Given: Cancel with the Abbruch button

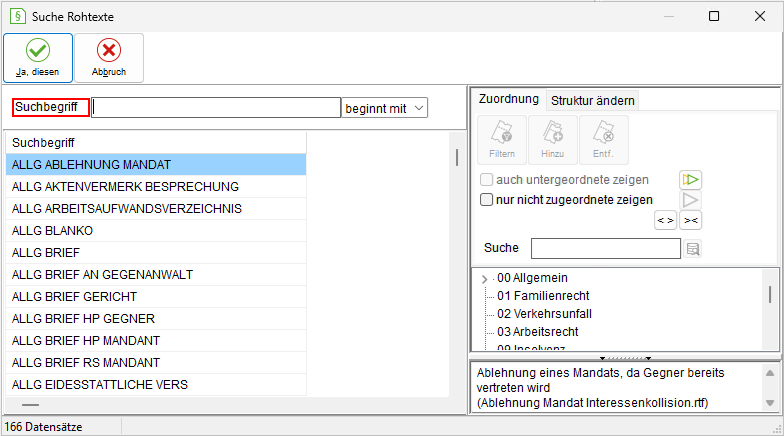Looking at the screenshot, I should click(109, 58).
